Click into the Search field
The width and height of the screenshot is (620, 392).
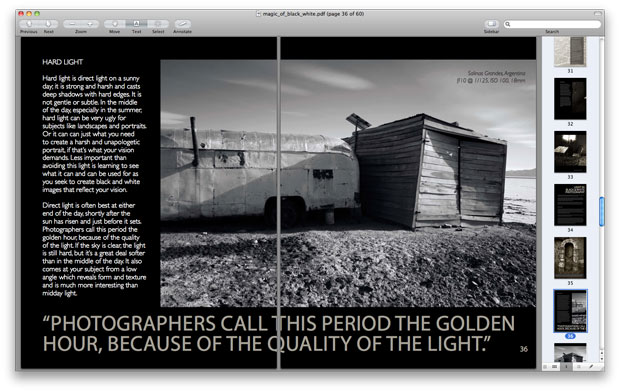click(x=552, y=24)
